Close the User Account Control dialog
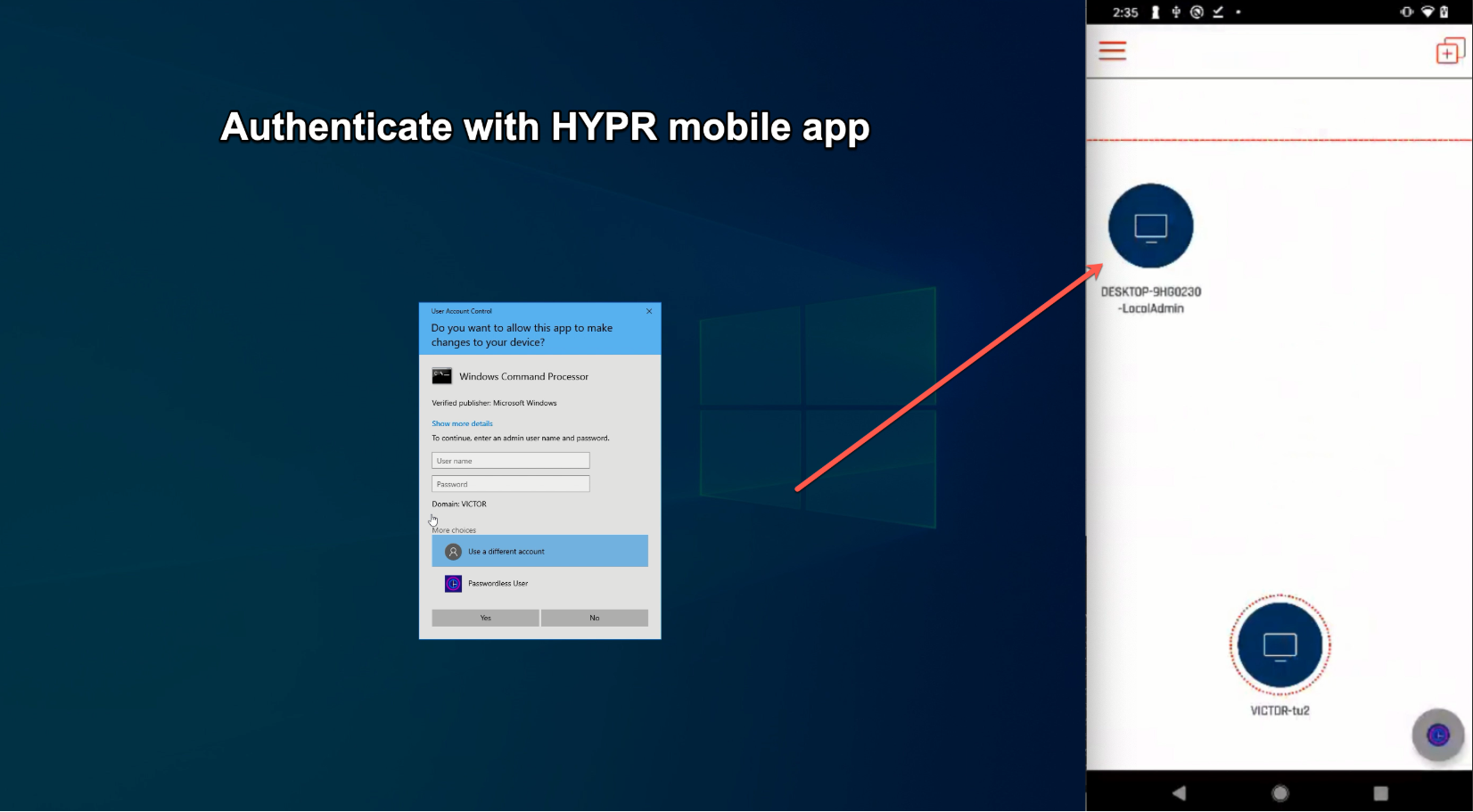 click(x=649, y=311)
